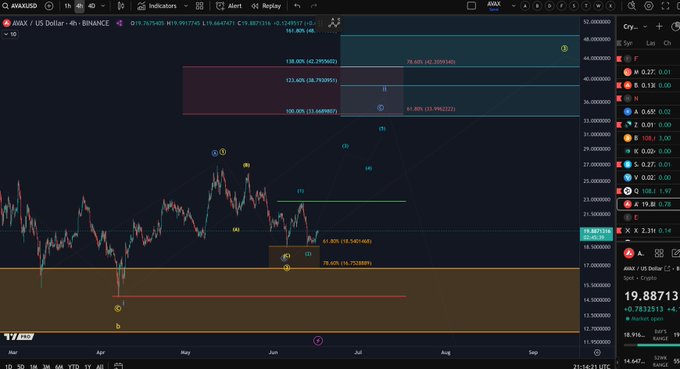Viewport: 680px width, 369px height.
Task: Enter fullscreen mode icon
Action: click(x=665, y=6)
